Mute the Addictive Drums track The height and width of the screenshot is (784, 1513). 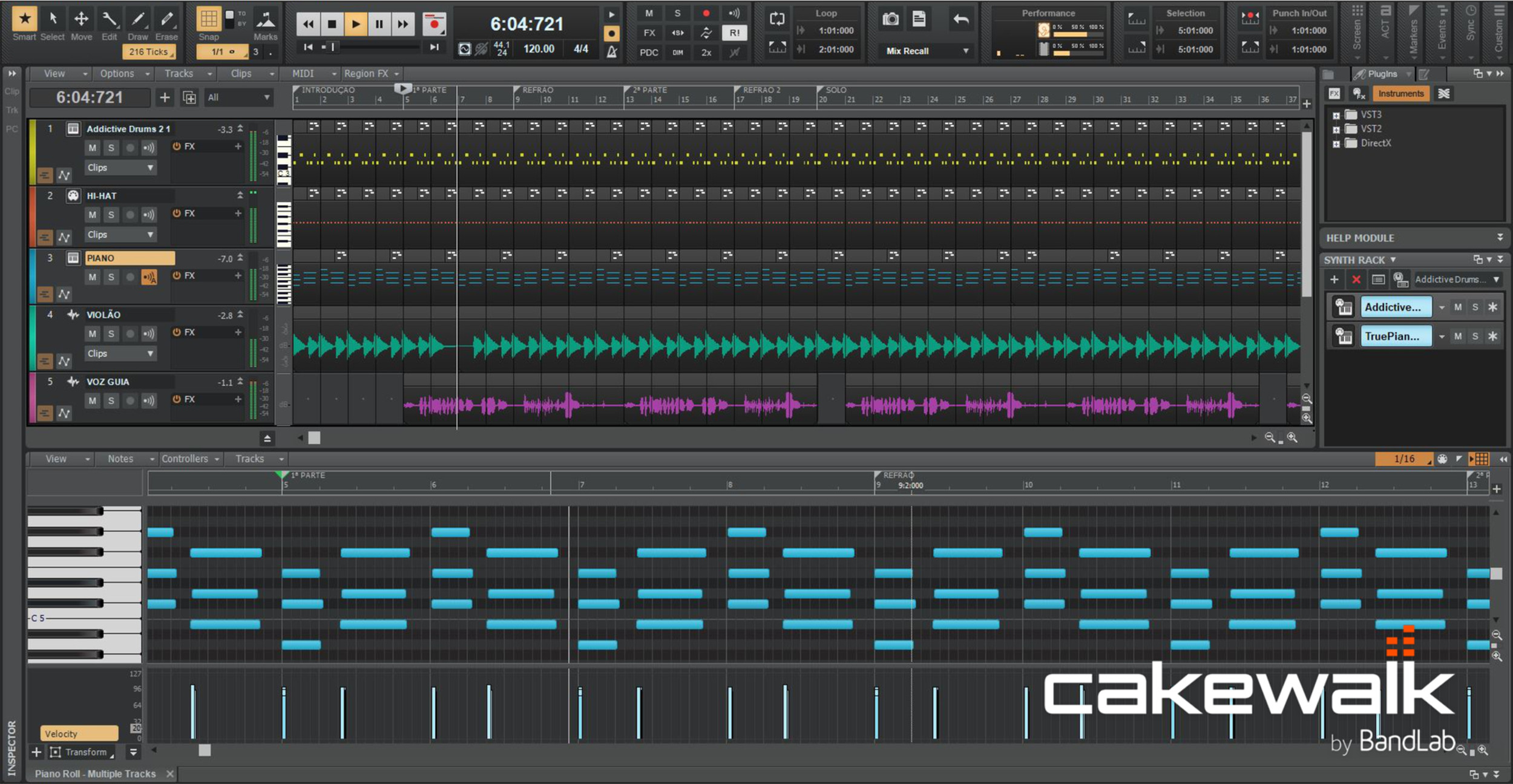click(92, 148)
